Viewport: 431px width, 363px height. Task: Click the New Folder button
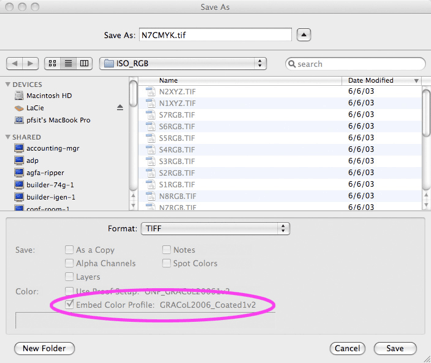(44, 348)
